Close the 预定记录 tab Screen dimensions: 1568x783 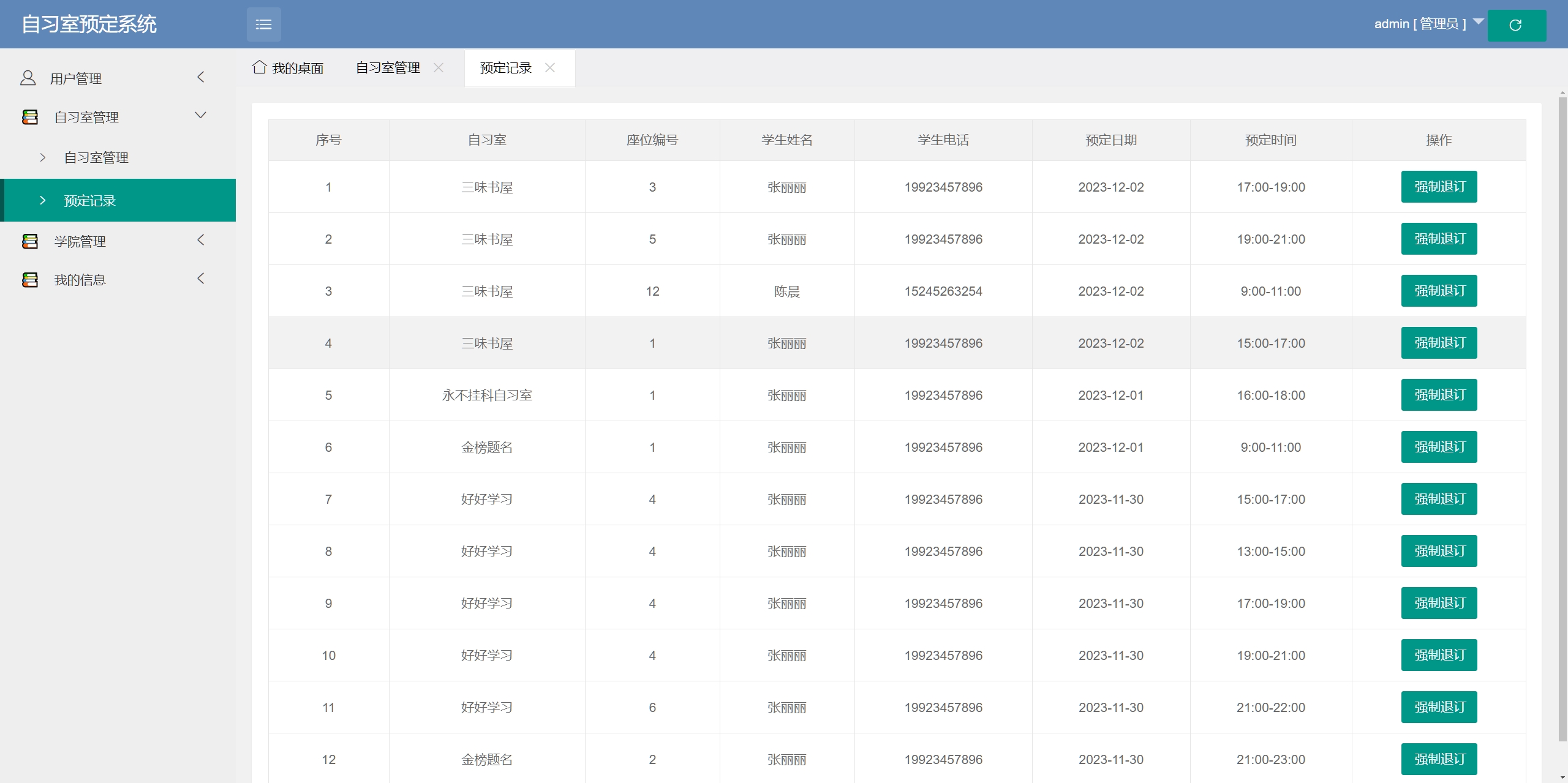tap(550, 67)
